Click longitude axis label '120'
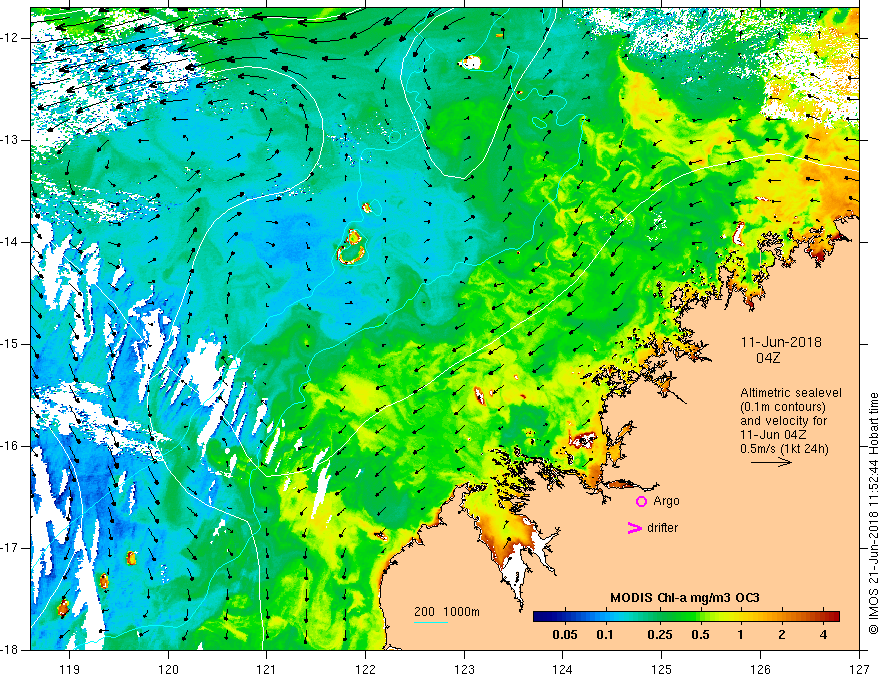Viewport: 880px width, 680px height. [168, 669]
